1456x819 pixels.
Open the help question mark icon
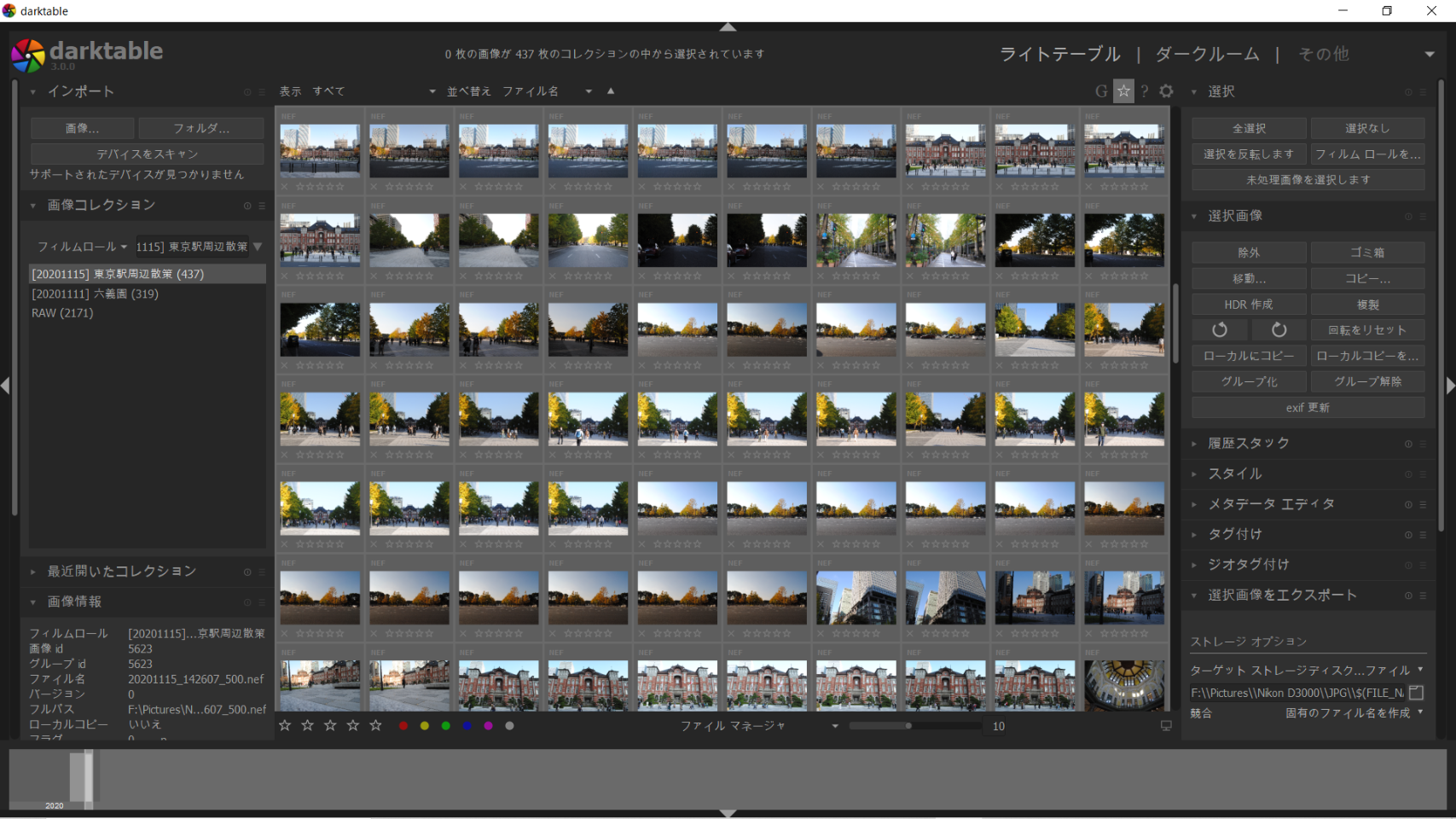click(1145, 91)
